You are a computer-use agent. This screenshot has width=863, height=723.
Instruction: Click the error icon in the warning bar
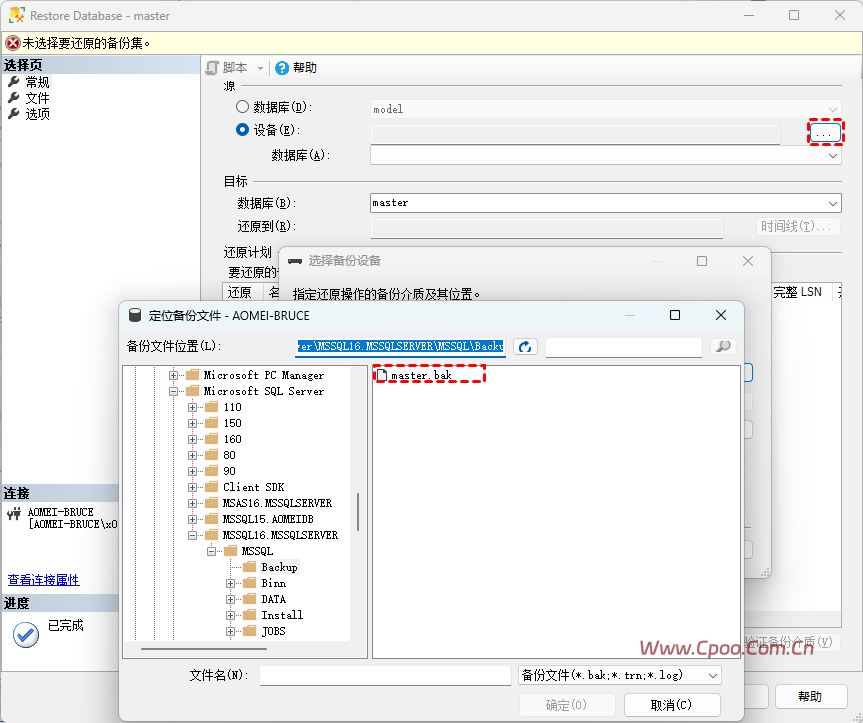13,43
